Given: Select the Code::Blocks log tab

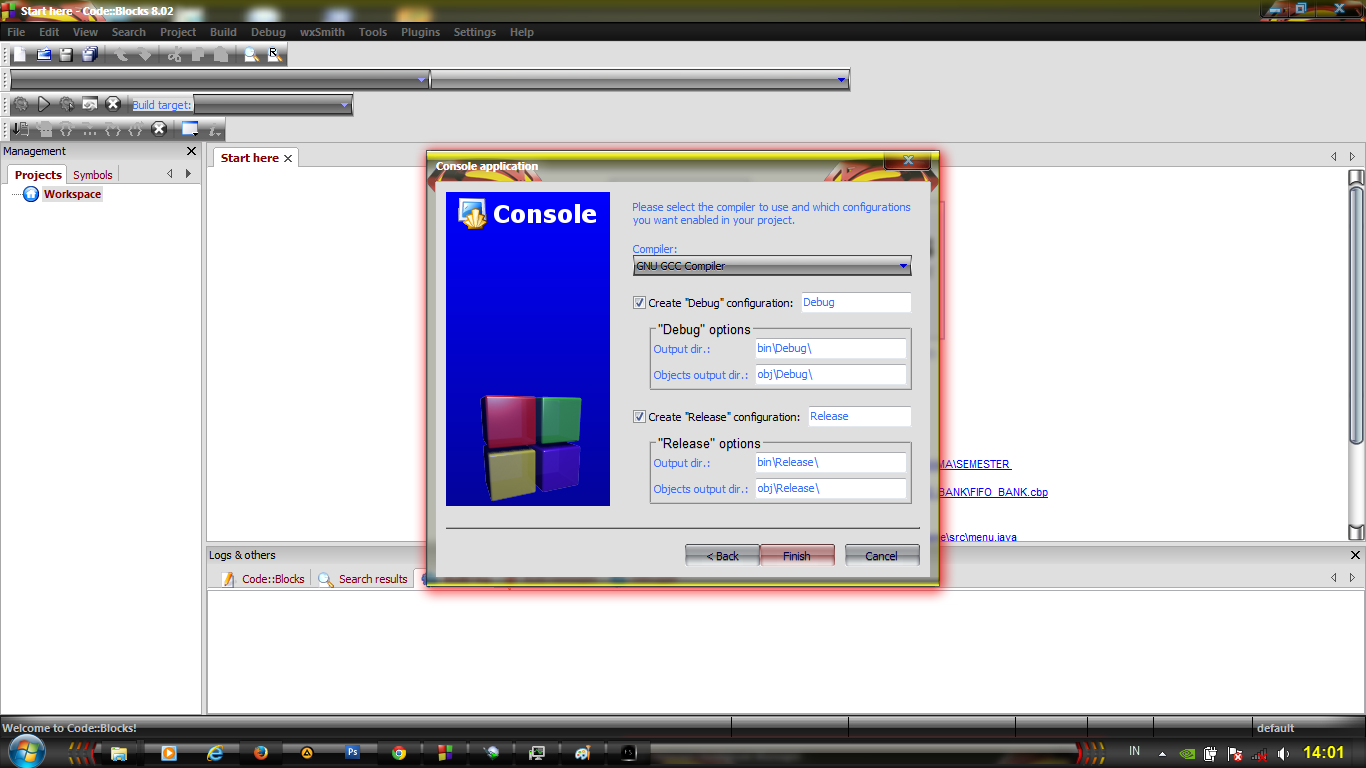Looking at the screenshot, I should (264, 579).
